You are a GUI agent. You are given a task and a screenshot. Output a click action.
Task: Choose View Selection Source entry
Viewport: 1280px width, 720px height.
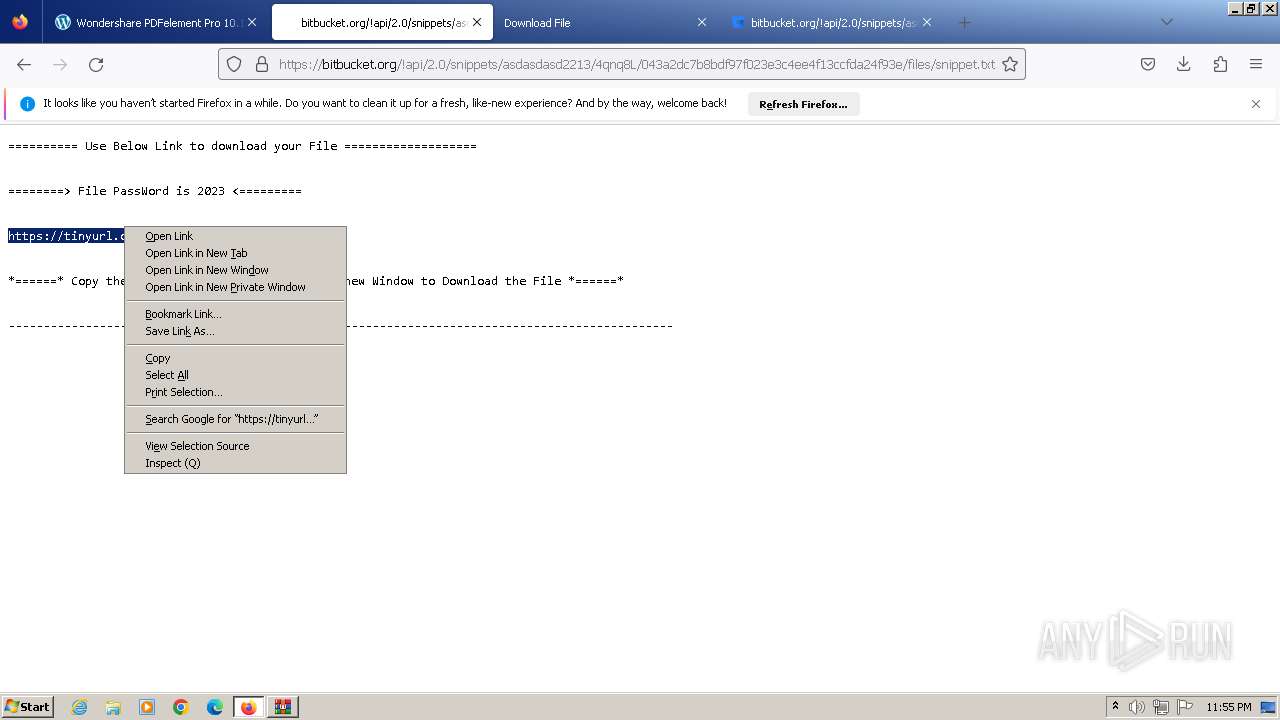[235, 446]
